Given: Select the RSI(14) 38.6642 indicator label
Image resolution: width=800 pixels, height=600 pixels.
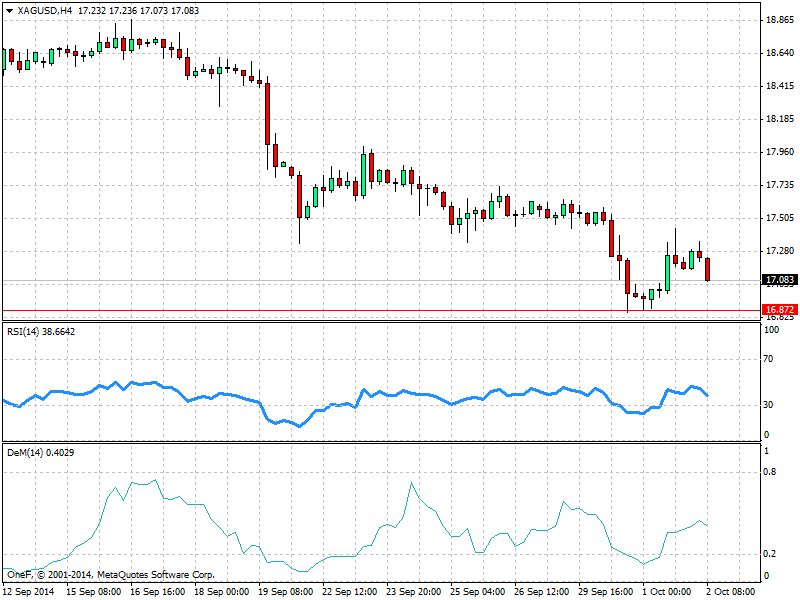Looking at the screenshot, I should (41, 332).
